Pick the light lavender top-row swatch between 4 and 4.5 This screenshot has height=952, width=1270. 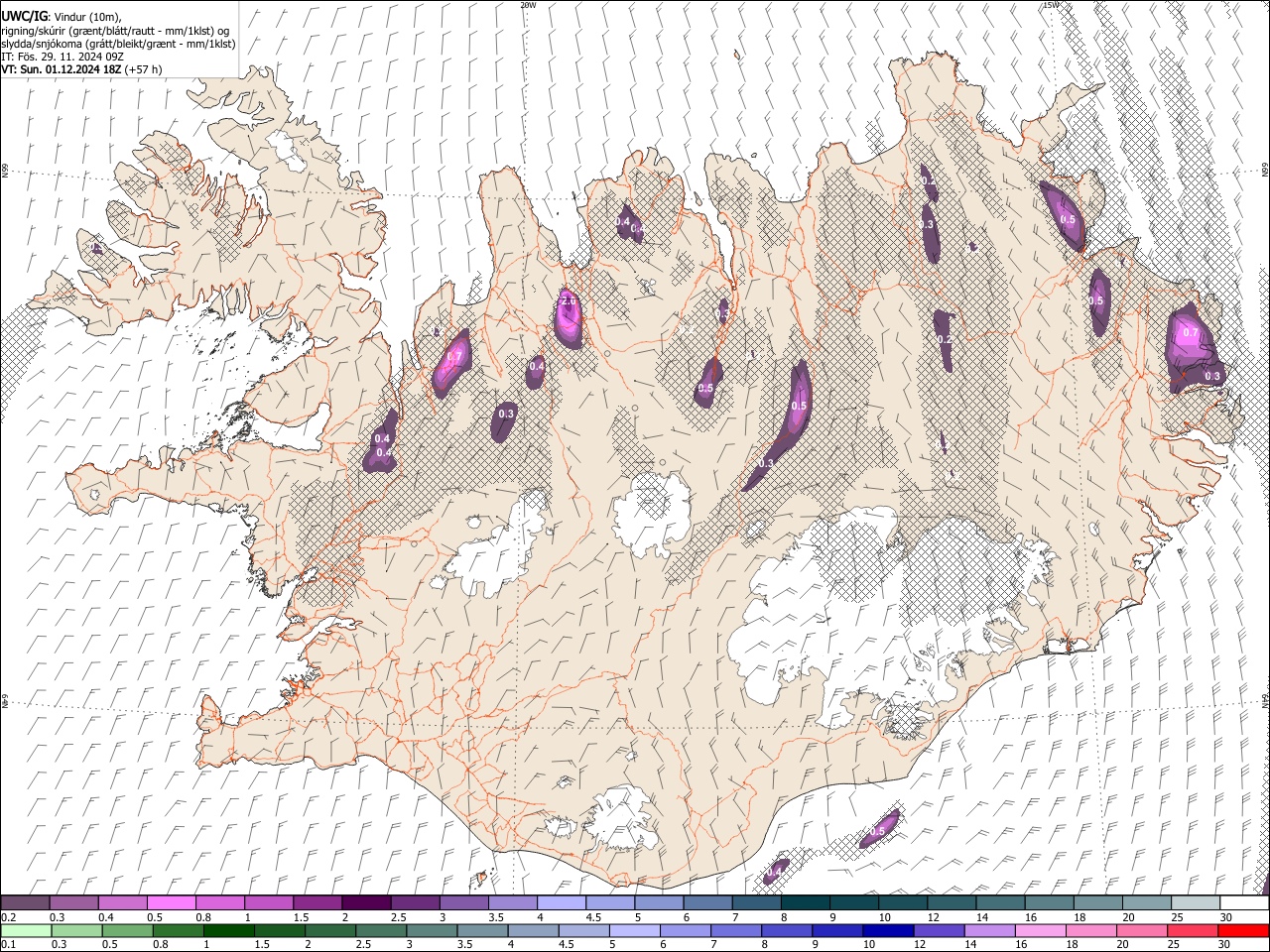pyautogui.click(x=561, y=903)
